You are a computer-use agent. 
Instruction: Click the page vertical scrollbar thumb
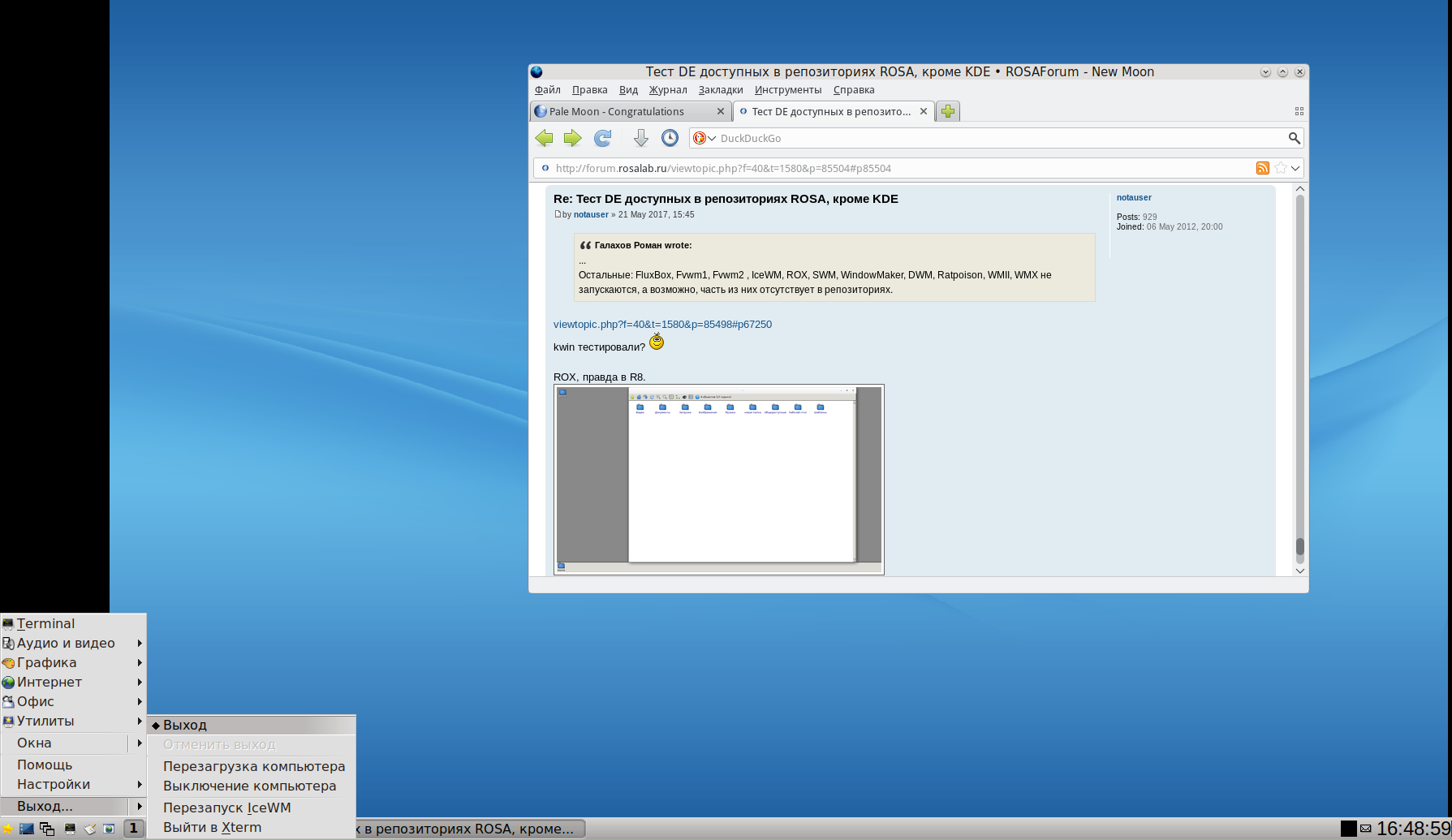[1299, 549]
